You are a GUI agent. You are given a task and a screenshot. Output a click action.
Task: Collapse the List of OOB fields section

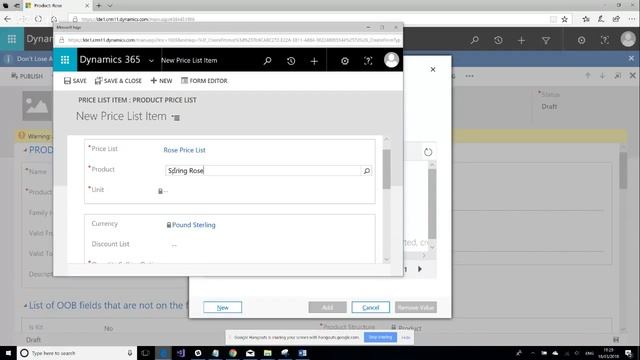[x=25, y=306]
